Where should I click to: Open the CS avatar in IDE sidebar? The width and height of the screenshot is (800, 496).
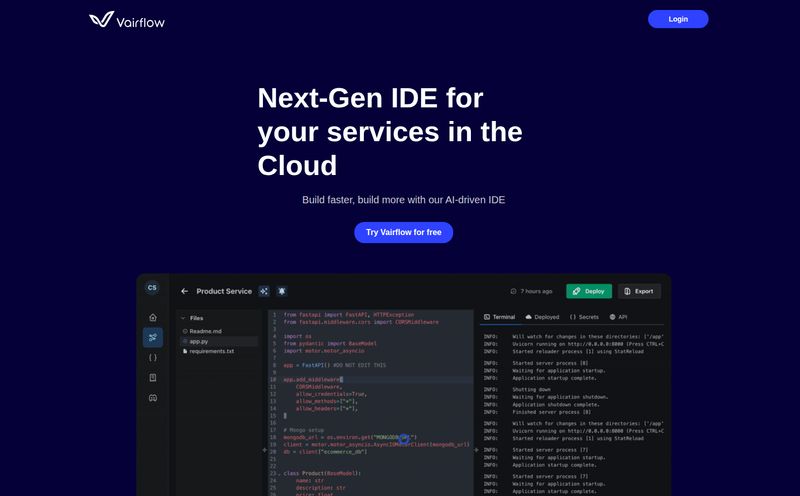click(152, 288)
